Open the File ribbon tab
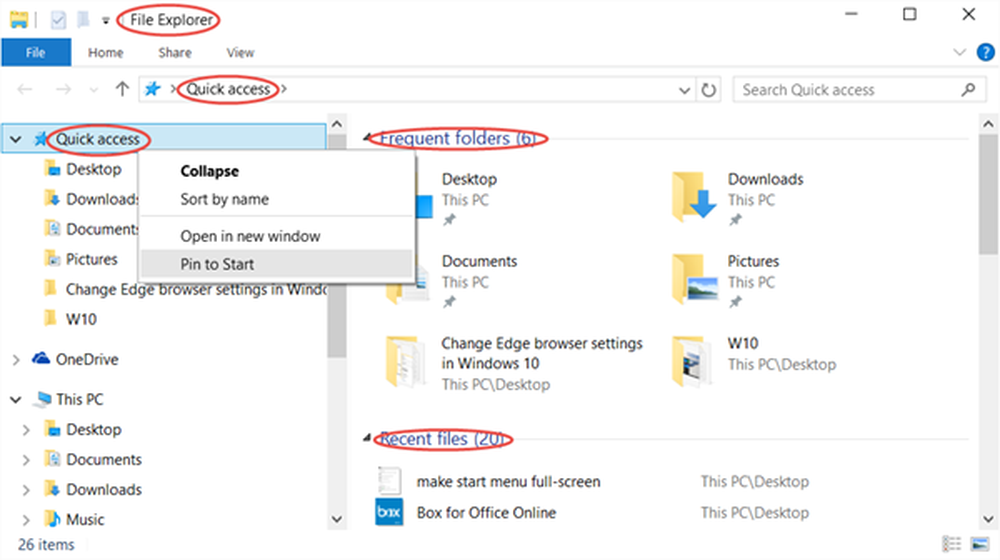The width and height of the screenshot is (1000, 560). coord(36,52)
